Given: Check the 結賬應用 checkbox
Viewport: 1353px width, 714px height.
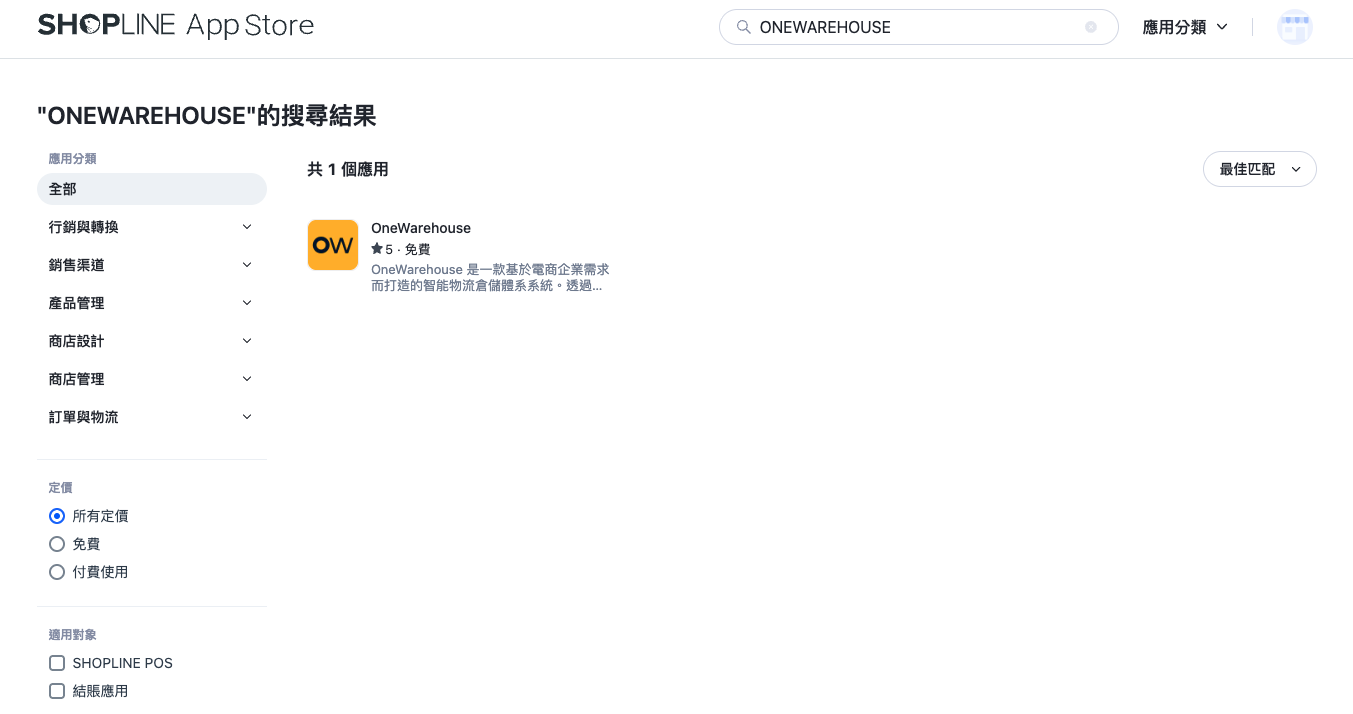Looking at the screenshot, I should [x=57, y=691].
